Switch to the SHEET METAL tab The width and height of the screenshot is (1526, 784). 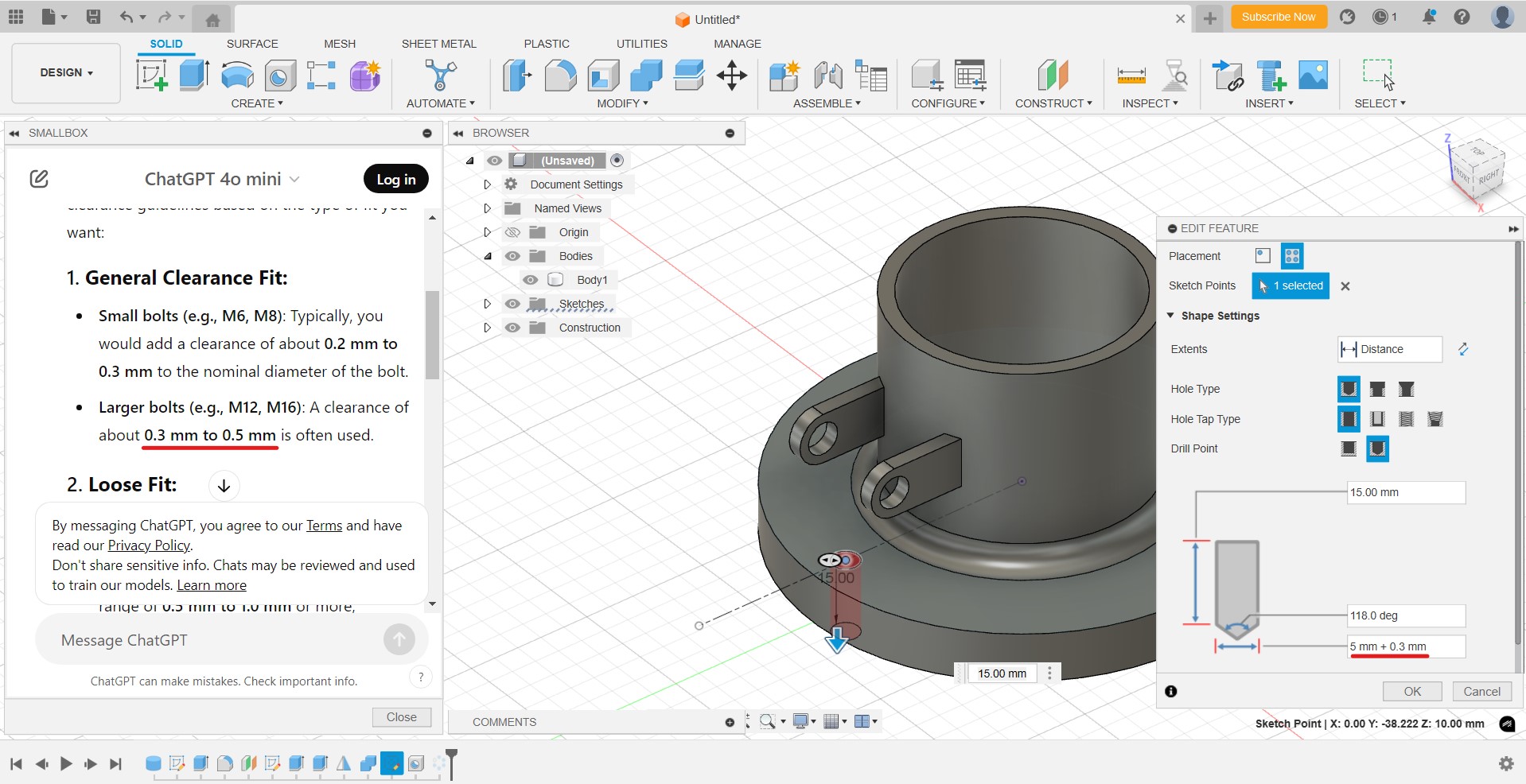tap(438, 44)
